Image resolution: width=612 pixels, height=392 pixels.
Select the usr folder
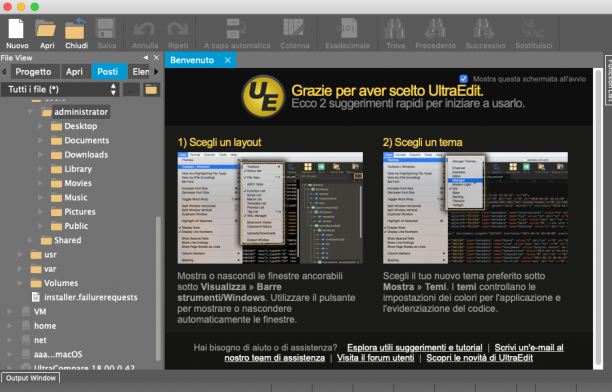click(x=44, y=255)
